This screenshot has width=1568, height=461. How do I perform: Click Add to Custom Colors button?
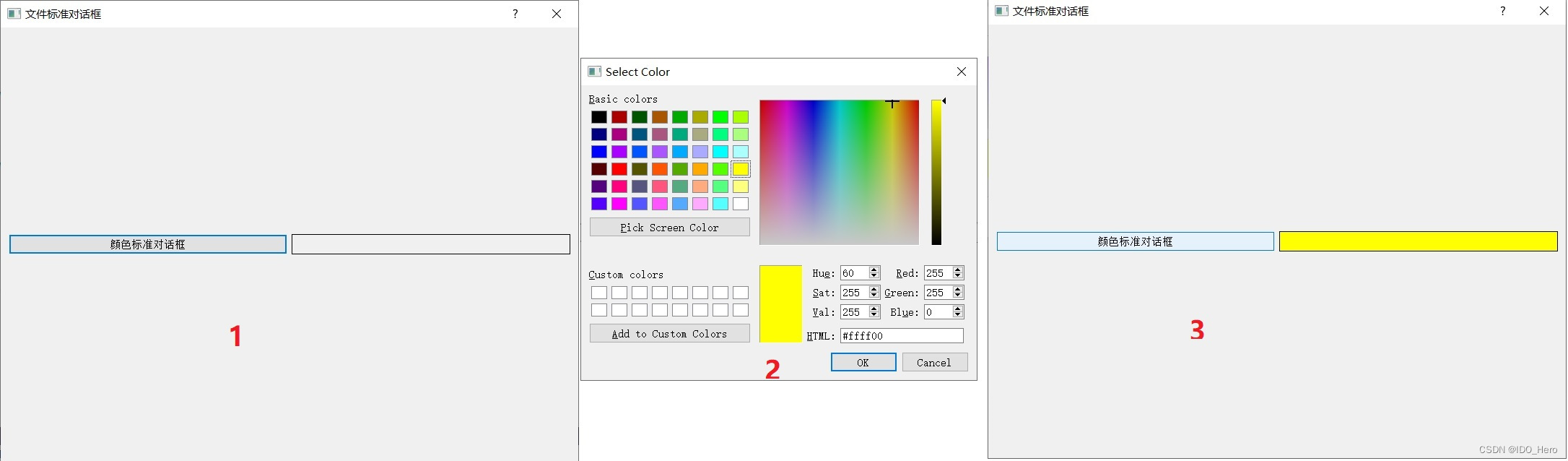670,333
